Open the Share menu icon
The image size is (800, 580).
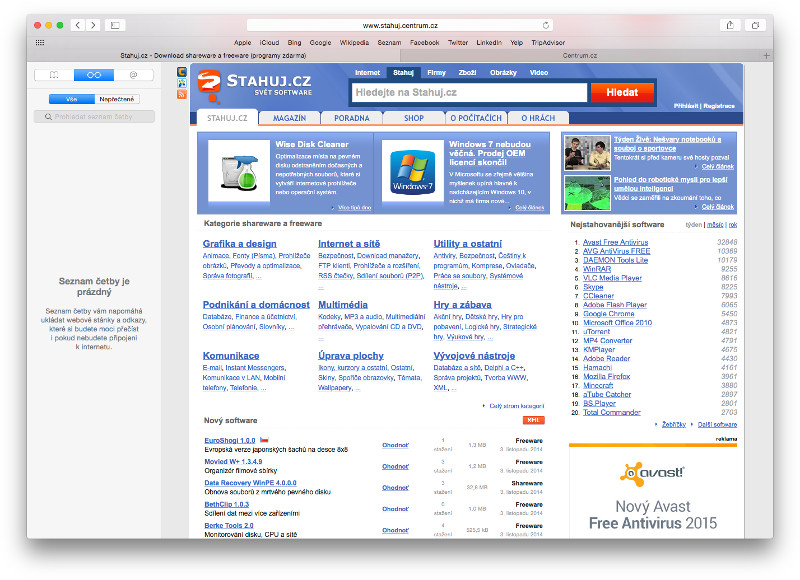coord(730,25)
